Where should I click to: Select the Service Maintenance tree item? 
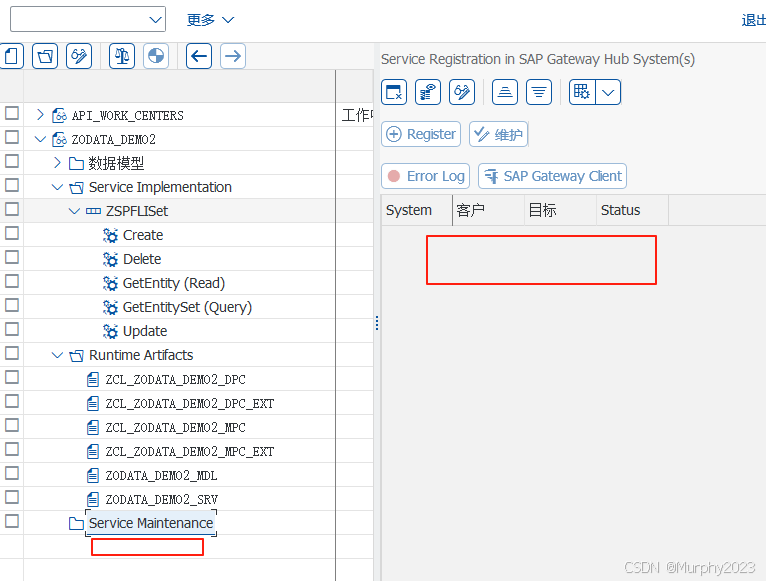tap(151, 523)
